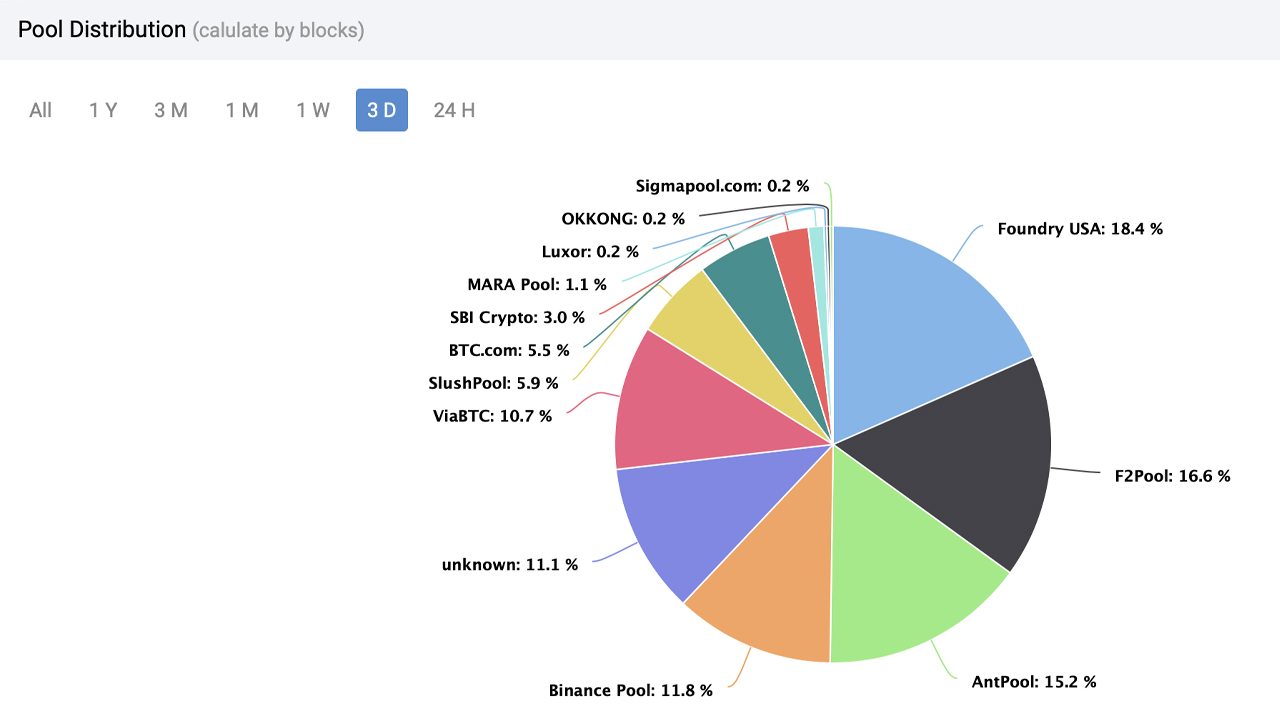1280x720 pixels.
Task: Click the Foundry USA: 18.4 % label
Action: (x=1080, y=229)
